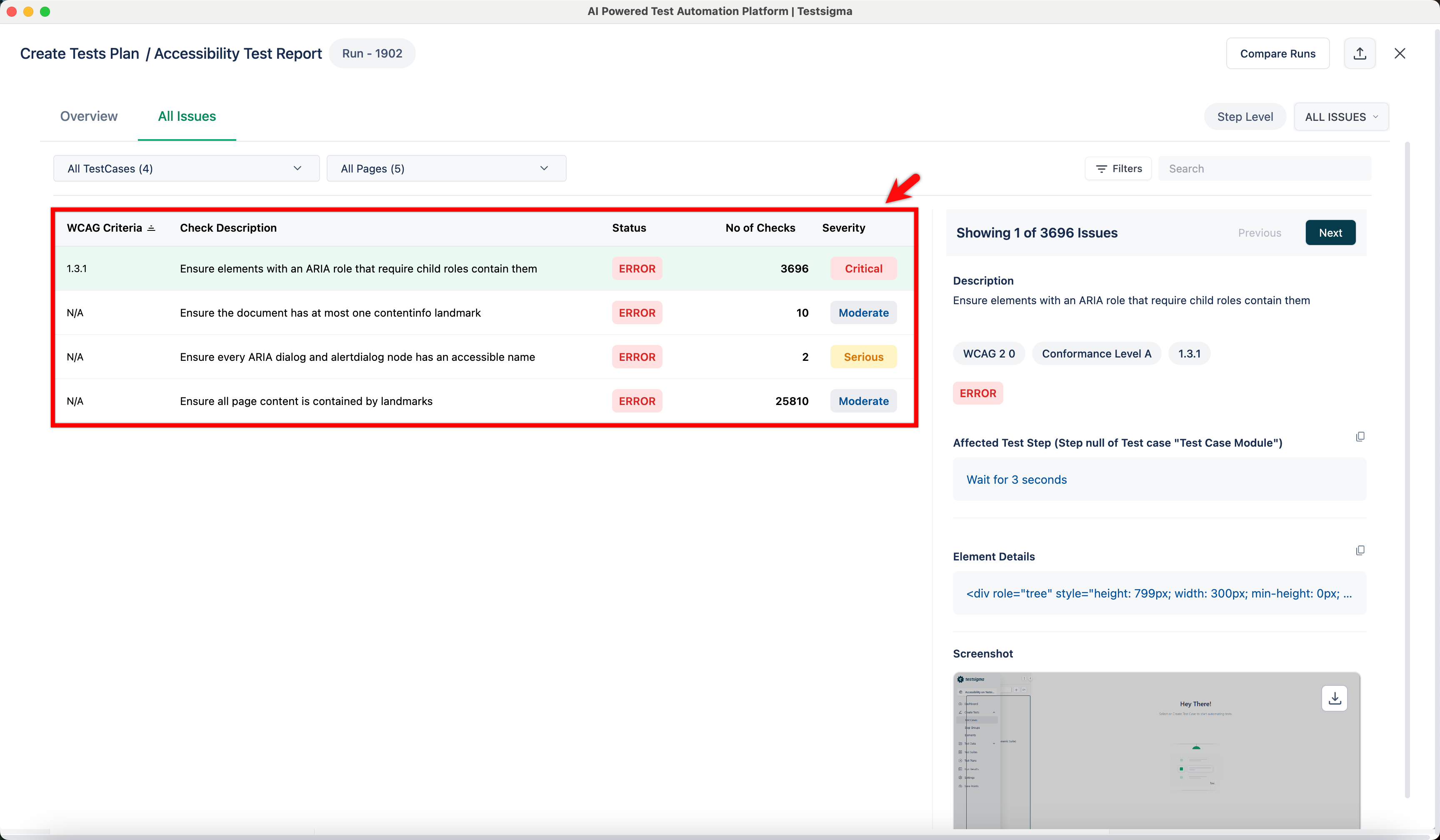Select the All Issues tab
Viewport: 1440px width, 840px height.
pos(187,116)
